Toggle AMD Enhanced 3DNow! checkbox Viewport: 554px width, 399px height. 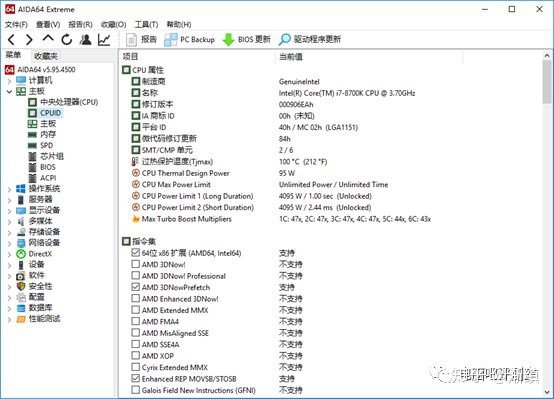coord(135,298)
